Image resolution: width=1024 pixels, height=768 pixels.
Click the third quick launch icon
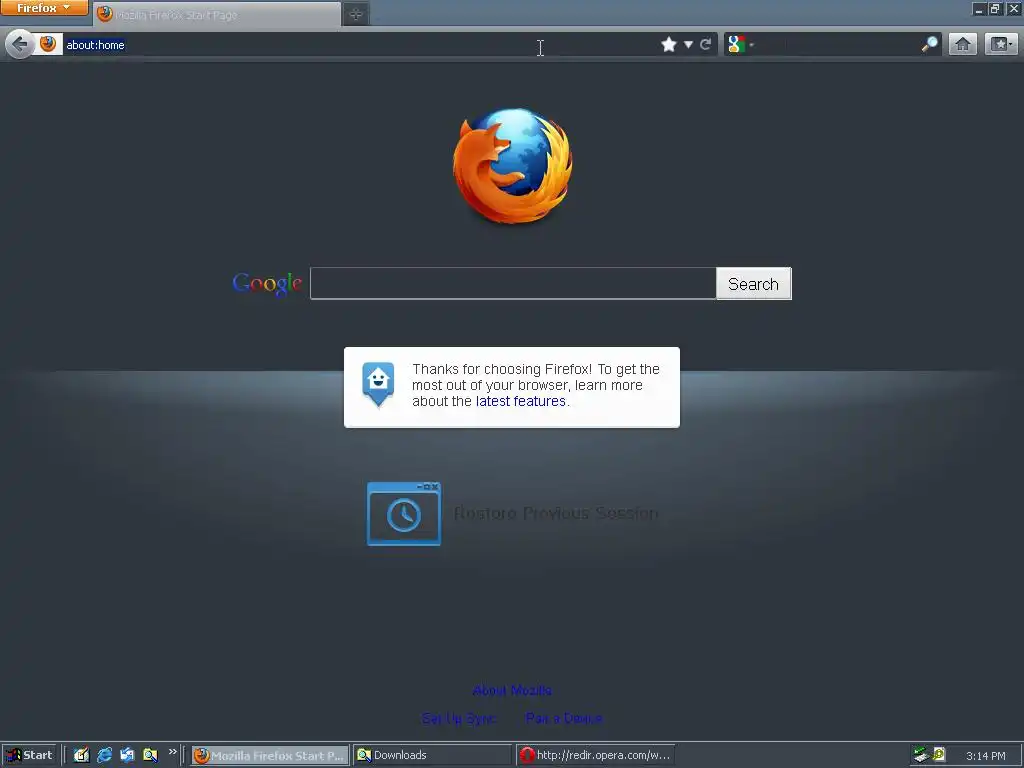[127, 755]
